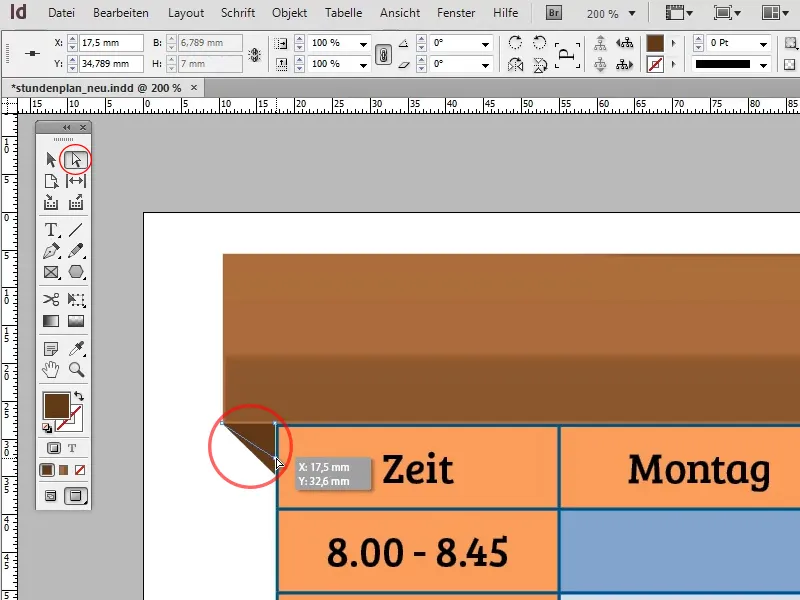Open arrange documents dropdown
Viewport: 800px width, 600px height.
(775, 13)
